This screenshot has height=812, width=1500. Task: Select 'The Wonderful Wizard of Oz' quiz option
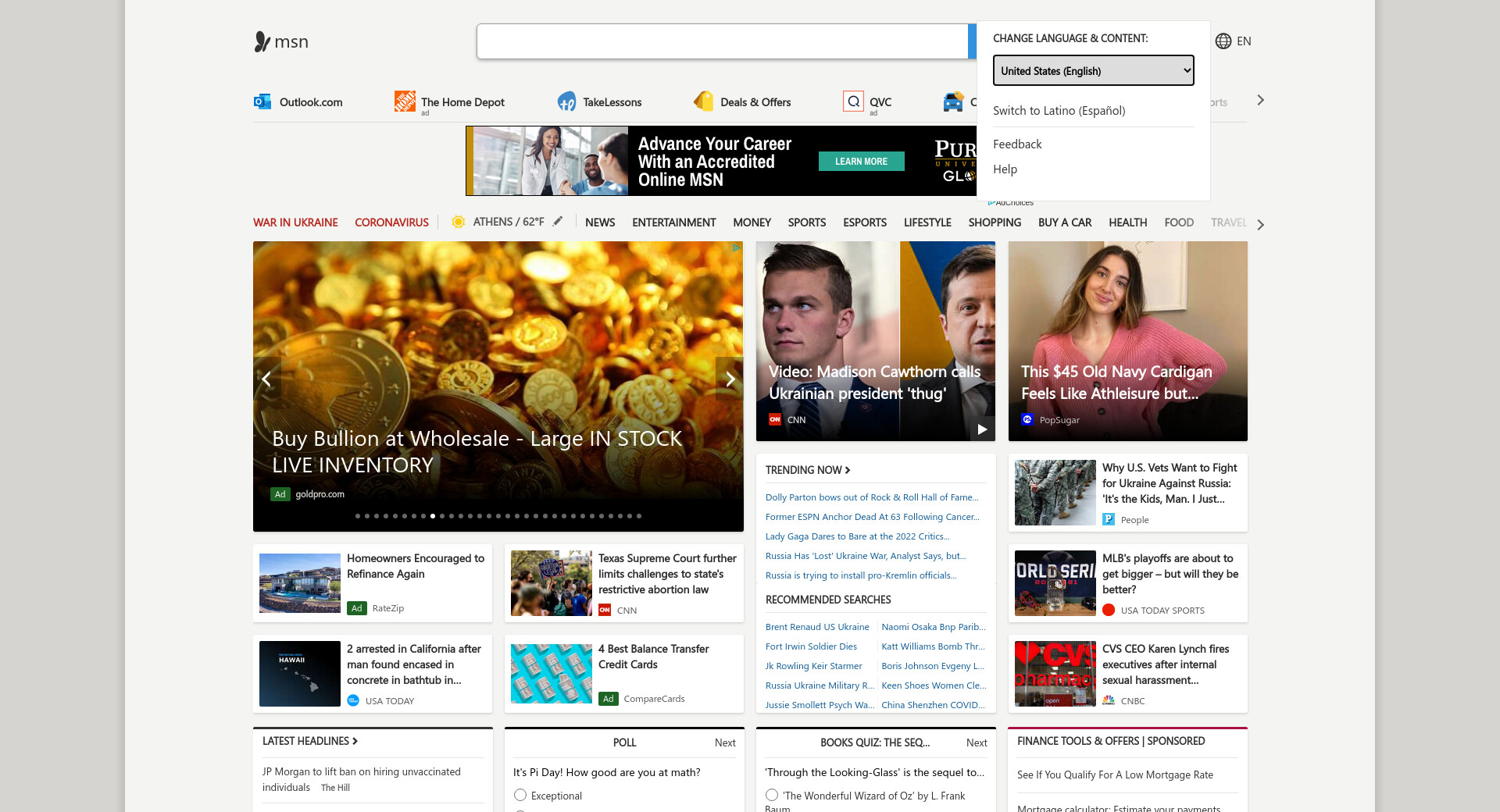pos(772,795)
